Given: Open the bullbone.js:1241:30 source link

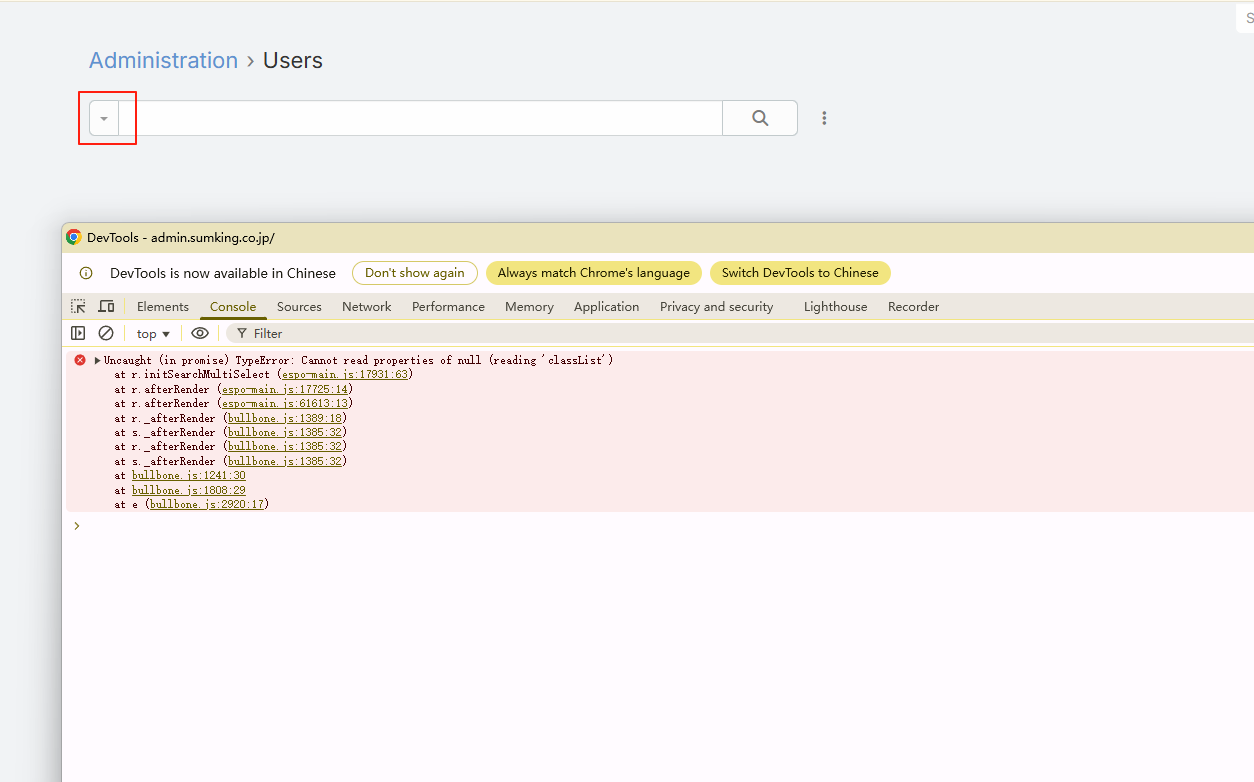Looking at the screenshot, I should 189,476.
